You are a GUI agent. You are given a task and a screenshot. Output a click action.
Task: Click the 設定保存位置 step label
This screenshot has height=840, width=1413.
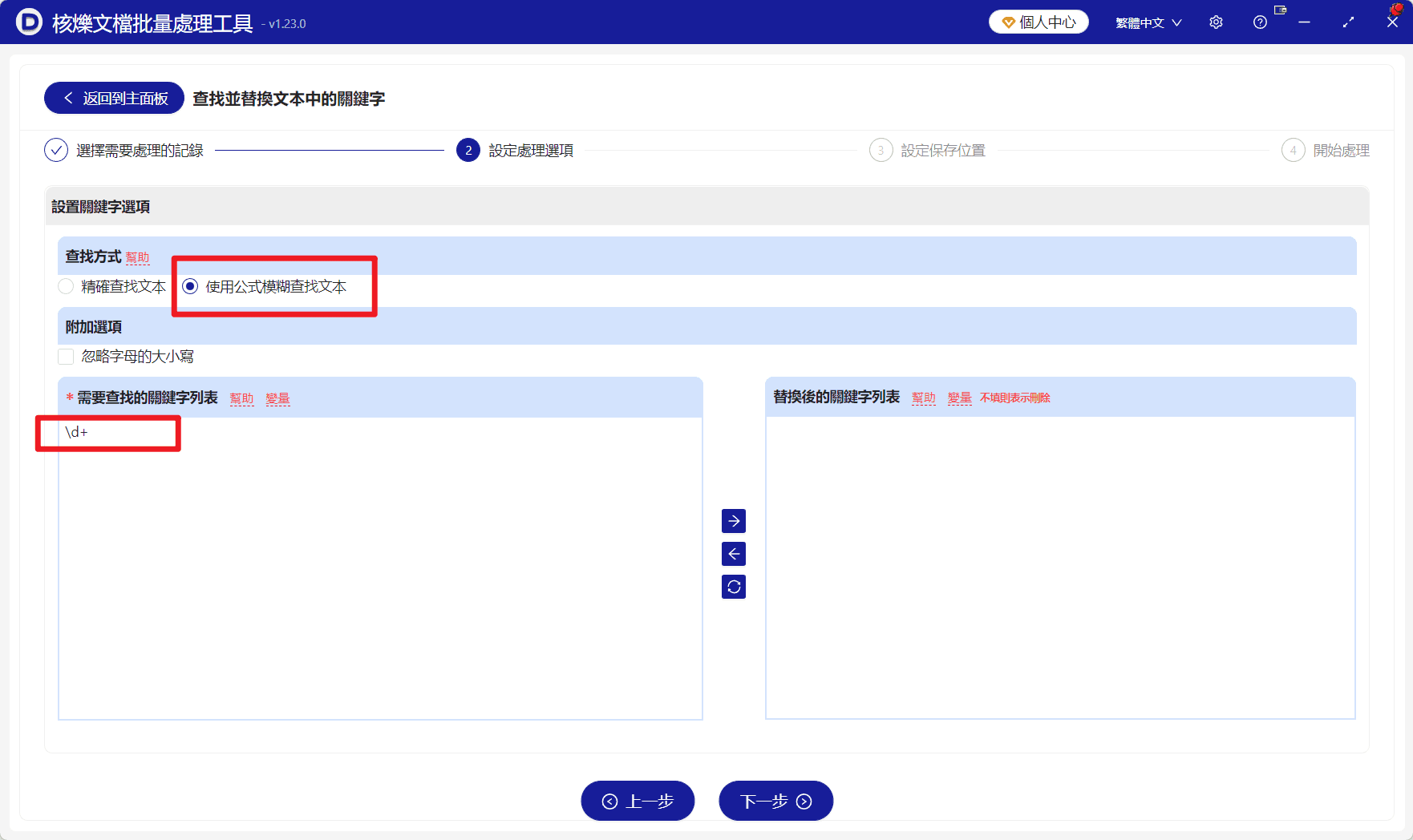[943, 150]
